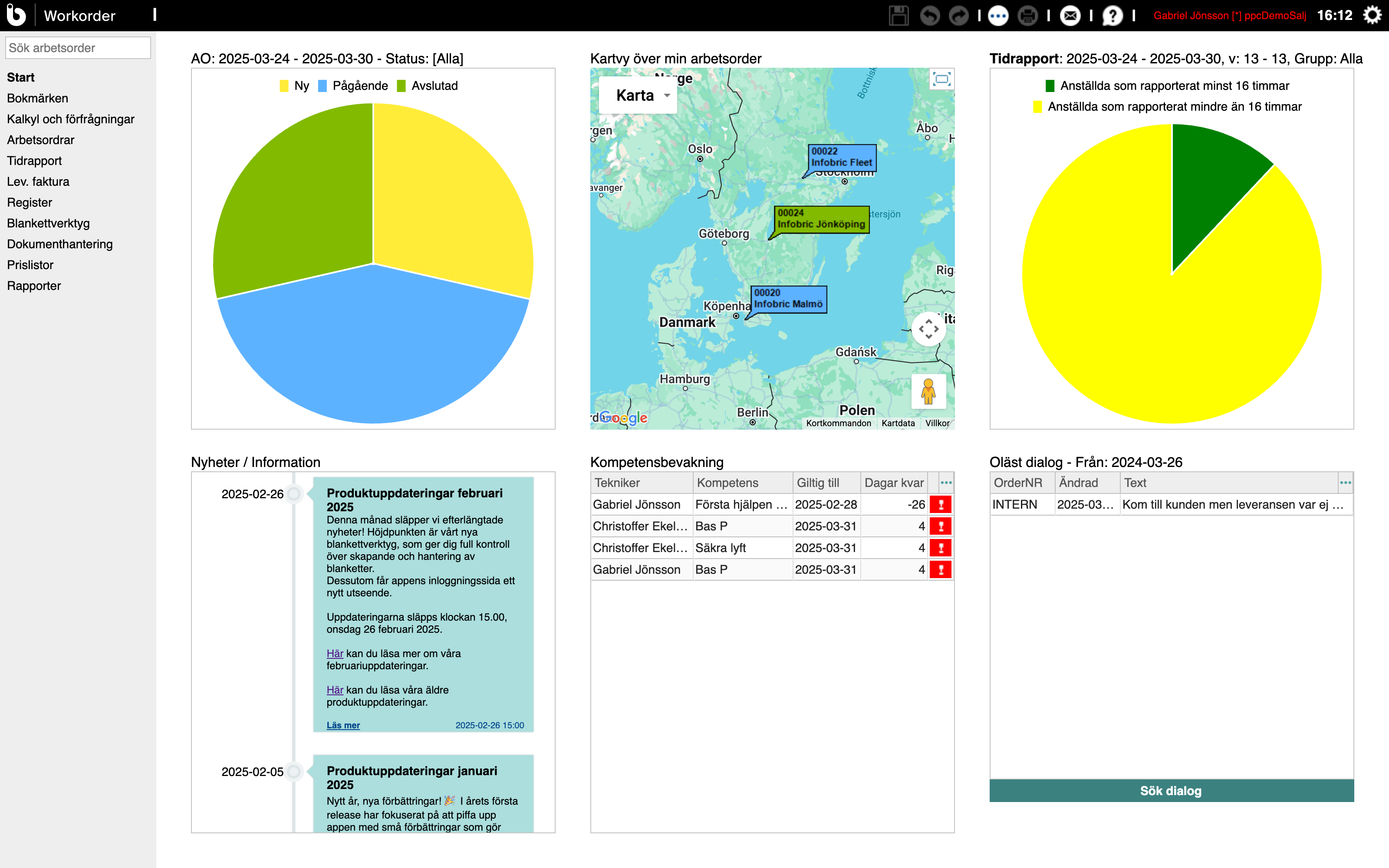The image size is (1389, 868).
Task: Open the Läs mer link in February news
Action: pyautogui.click(x=343, y=725)
